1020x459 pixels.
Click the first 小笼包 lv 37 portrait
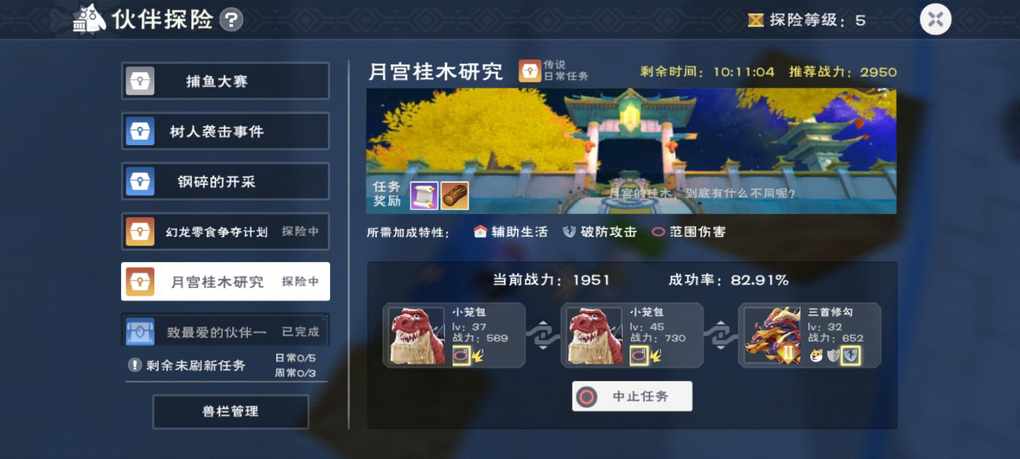pyautogui.click(x=417, y=335)
